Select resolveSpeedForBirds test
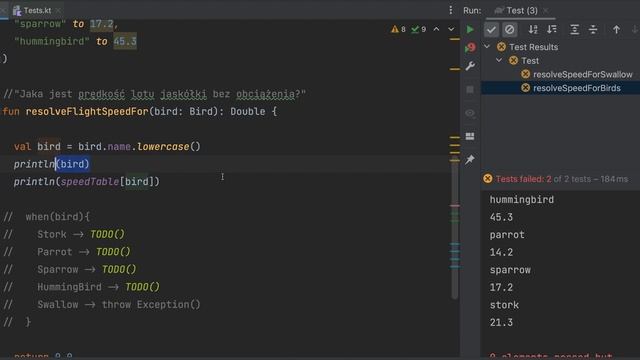The height and width of the screenshot is (360, 640). [576, 88]
